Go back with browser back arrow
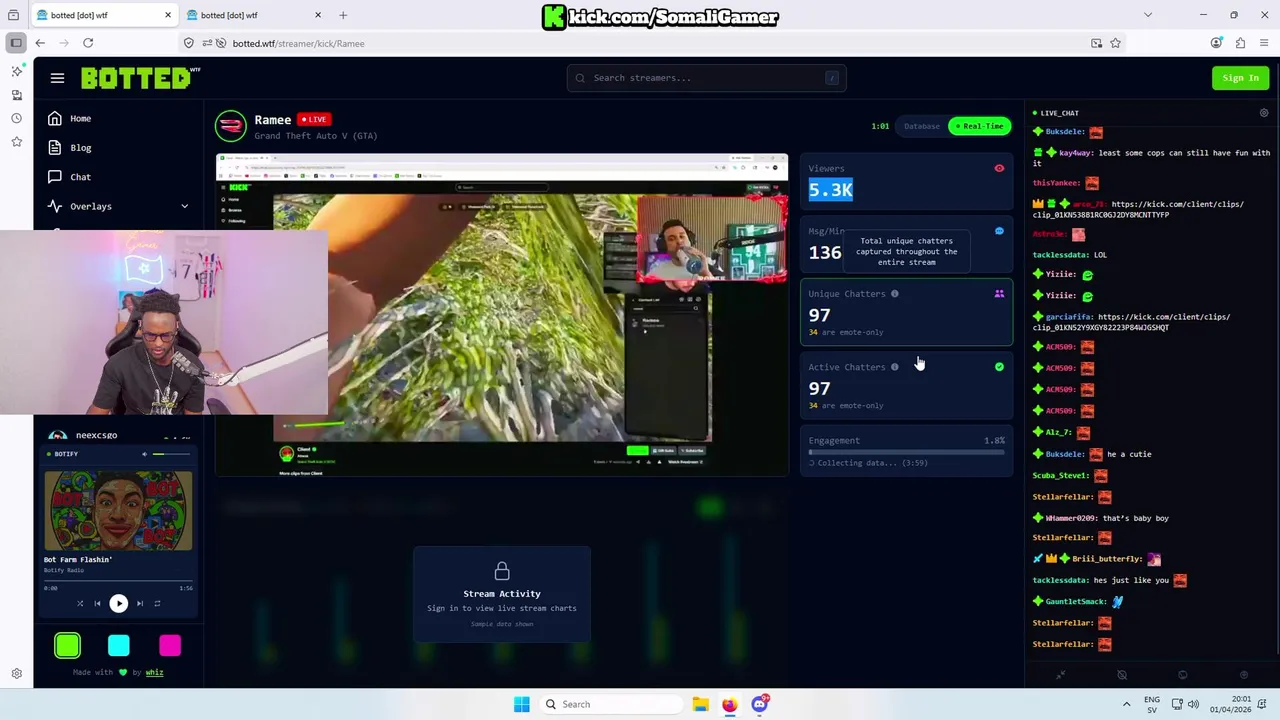This screenshot has width=1280, height=720. 40,43
